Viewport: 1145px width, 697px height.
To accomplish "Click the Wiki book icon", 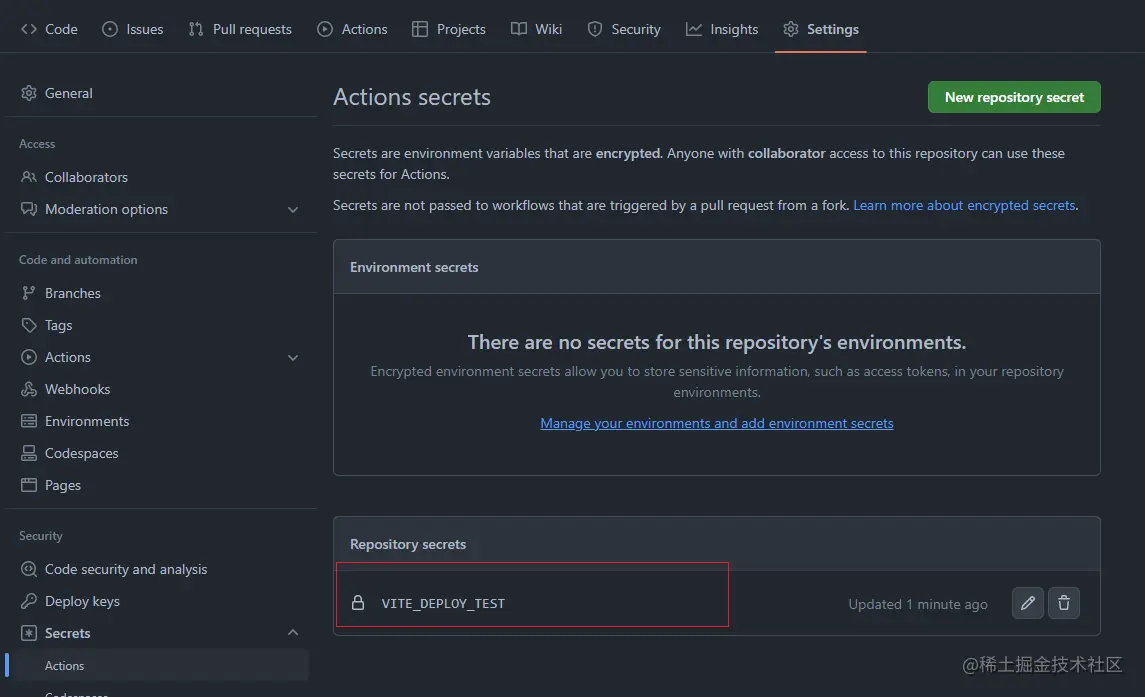I will [x=518, y=29].
